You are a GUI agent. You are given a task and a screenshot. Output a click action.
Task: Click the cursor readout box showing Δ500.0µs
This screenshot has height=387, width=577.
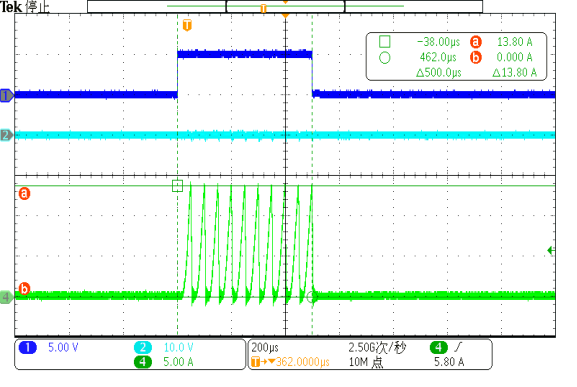coord(456,57)
